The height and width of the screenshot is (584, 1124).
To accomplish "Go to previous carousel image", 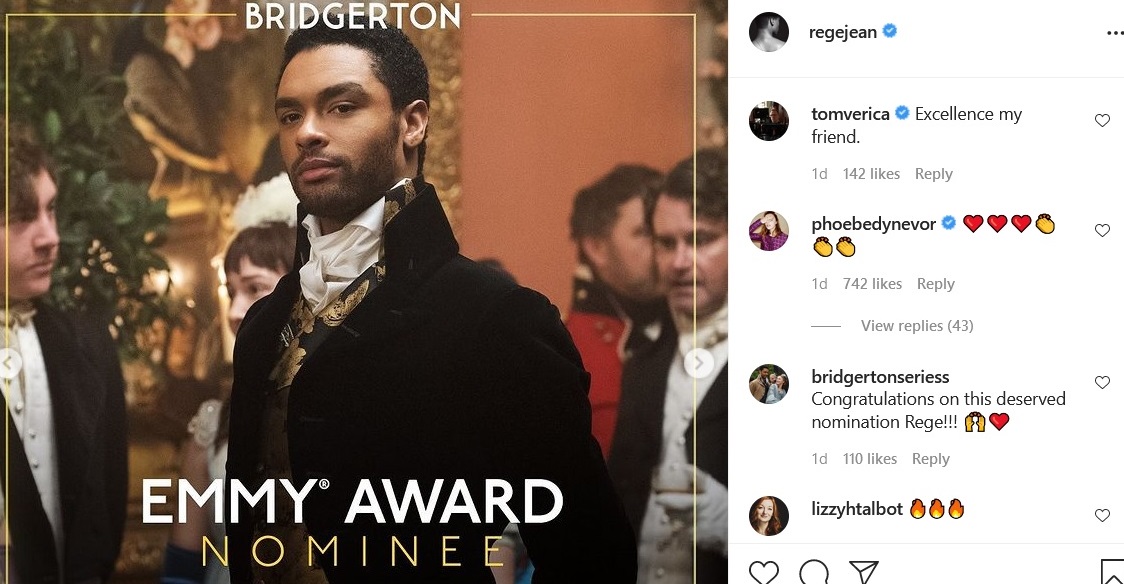I will [x=9, y=363].
